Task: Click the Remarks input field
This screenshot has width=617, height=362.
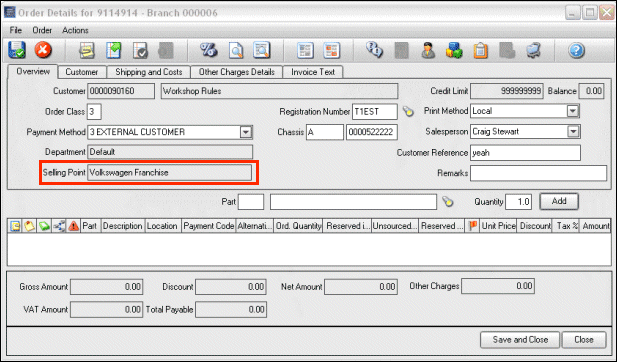Action: pyautogui.click(x=538, y=173)
